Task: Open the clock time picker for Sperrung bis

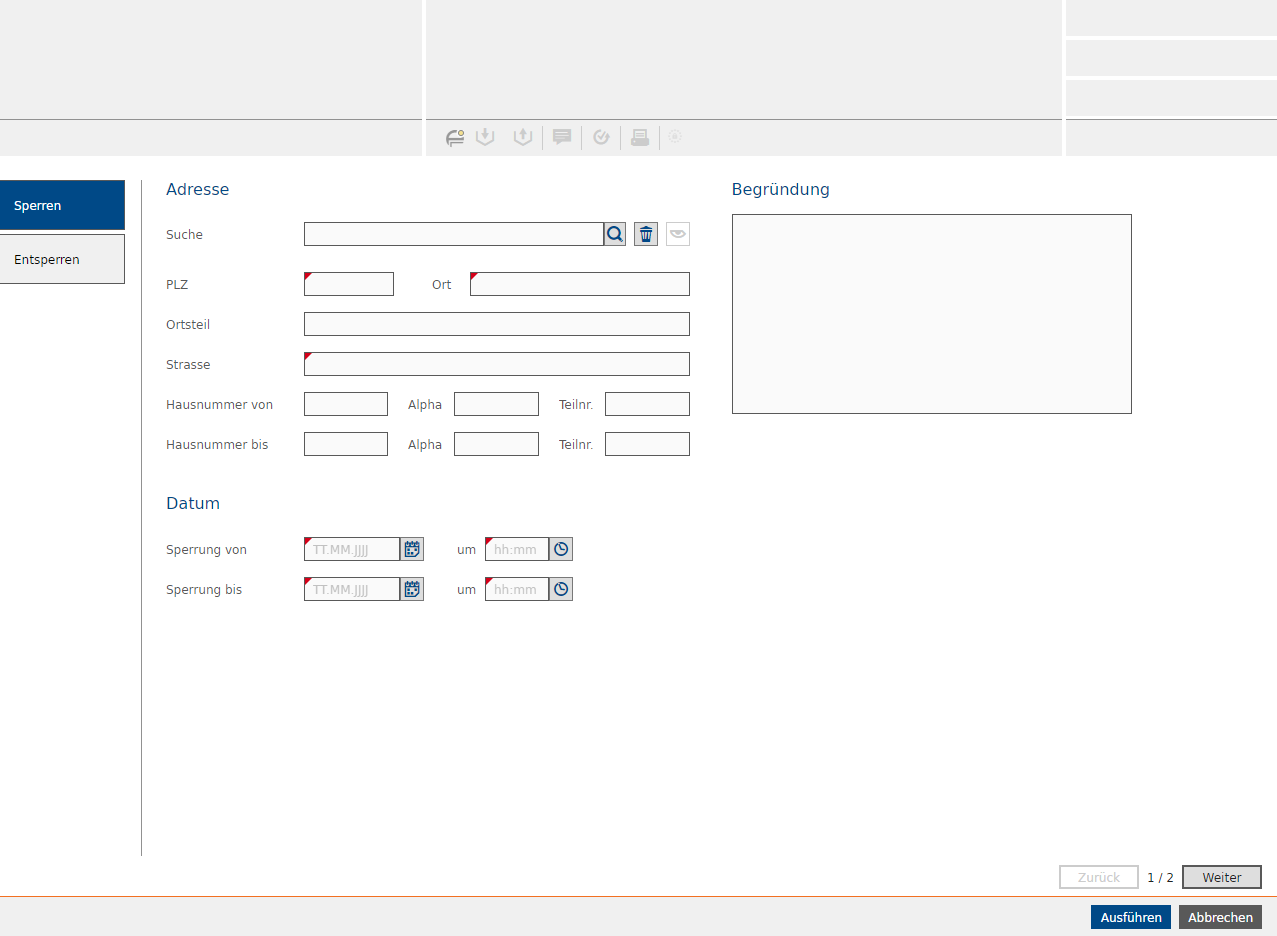Action: click(561, 589)
